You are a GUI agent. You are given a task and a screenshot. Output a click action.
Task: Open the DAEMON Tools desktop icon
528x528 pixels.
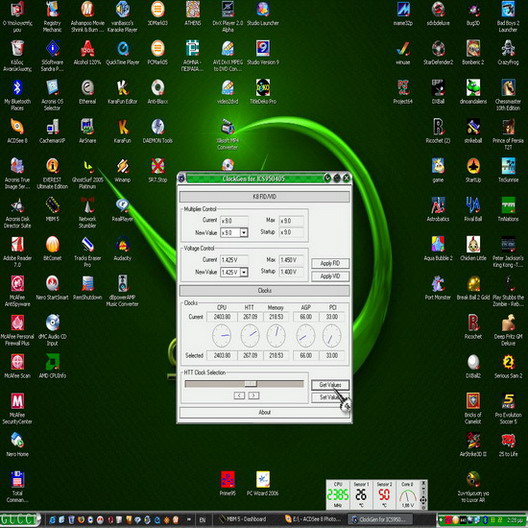(x=158, y=131)
